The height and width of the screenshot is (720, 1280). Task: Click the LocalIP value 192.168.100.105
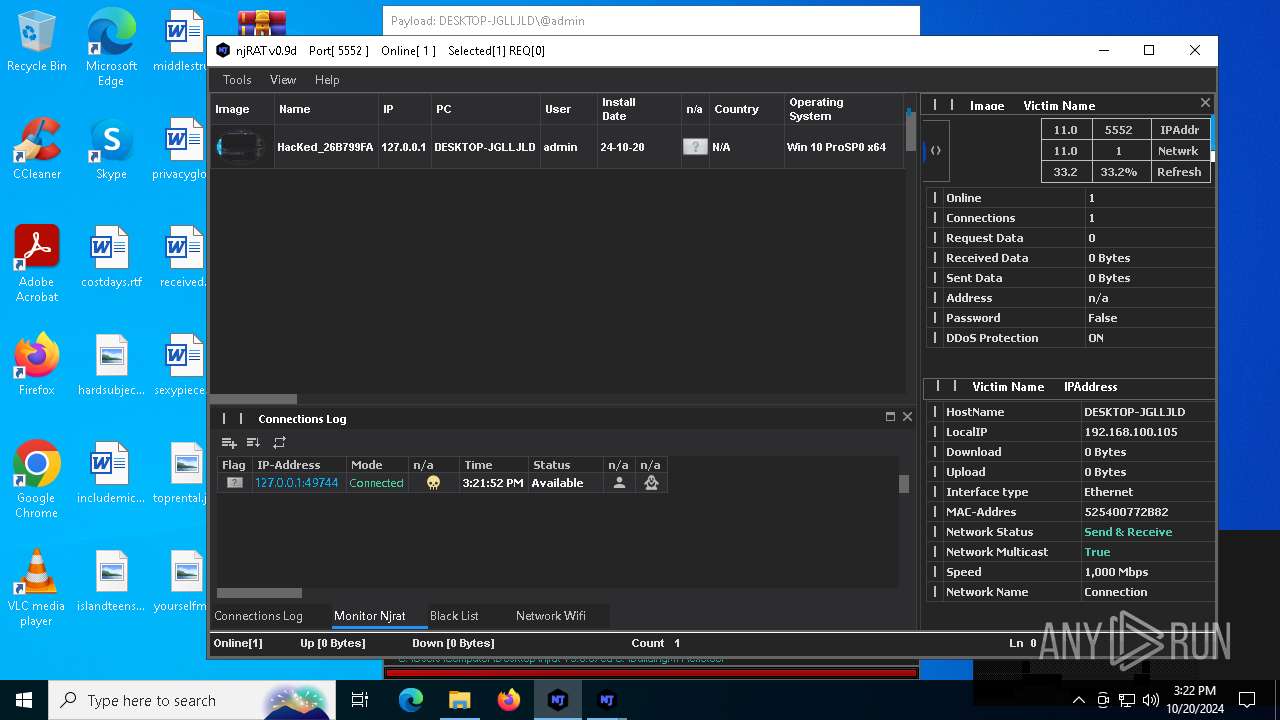1131,432
